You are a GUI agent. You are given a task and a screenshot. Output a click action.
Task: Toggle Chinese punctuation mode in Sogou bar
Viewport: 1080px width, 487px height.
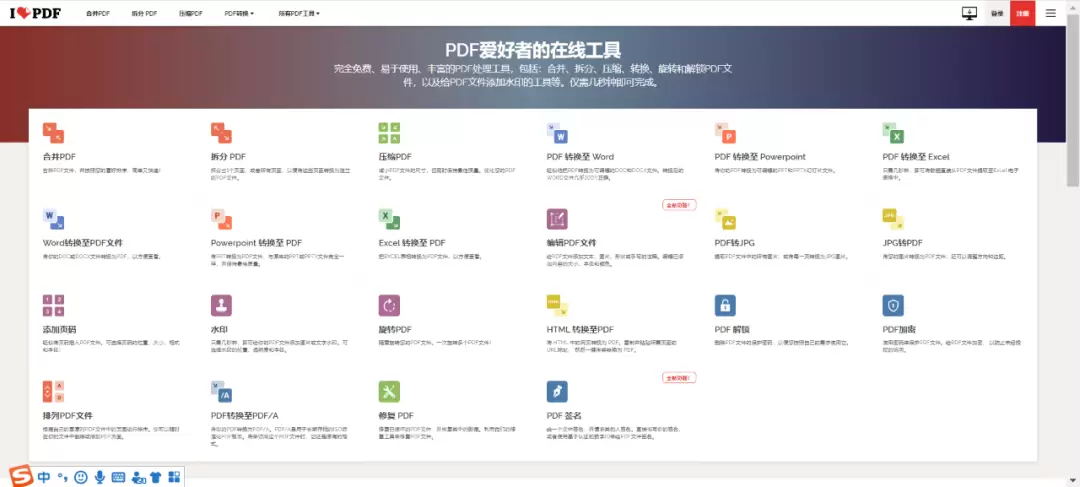click(x=63, y=477)
